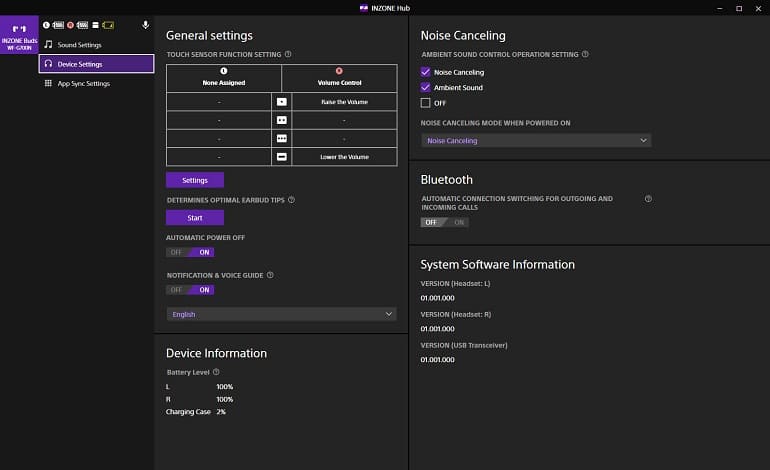
Task: Click ON on the Automatic Power Off toggle
Action: point(204,252)
